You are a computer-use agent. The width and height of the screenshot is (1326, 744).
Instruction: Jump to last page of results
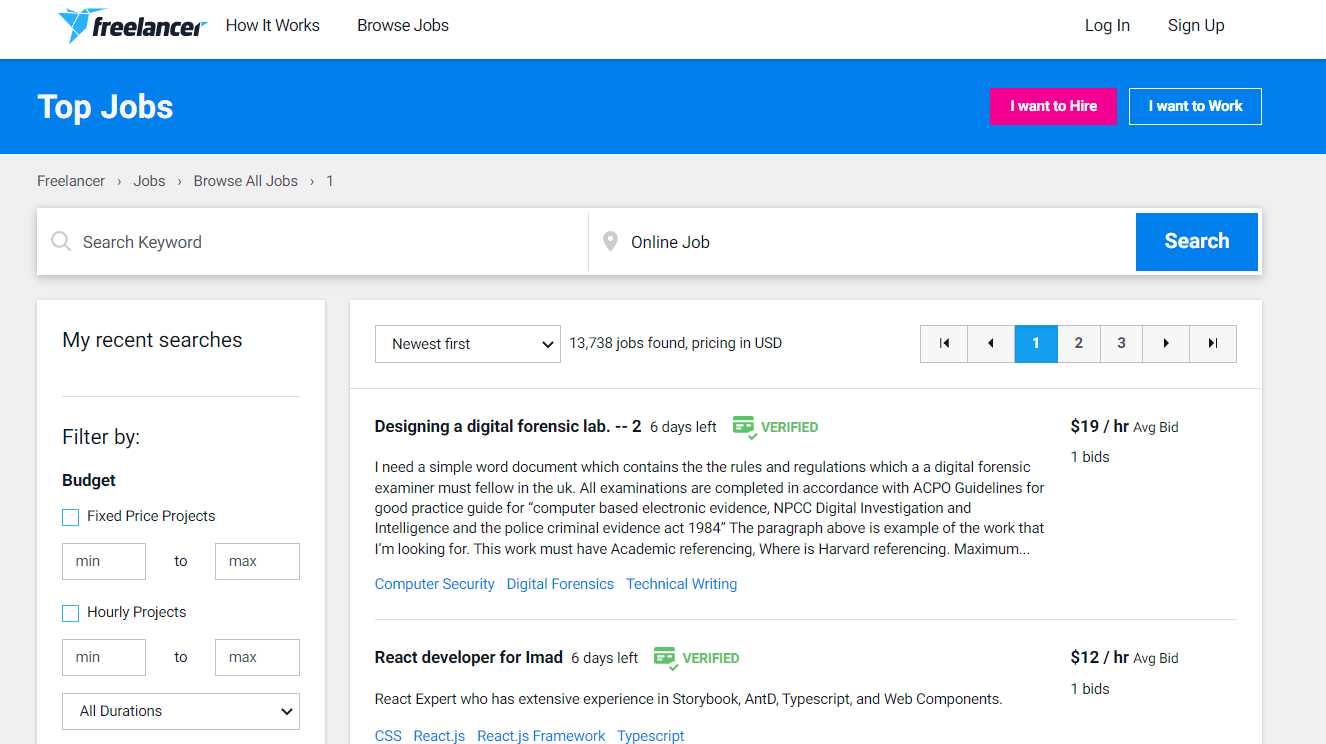click(x=1213, y=344)
